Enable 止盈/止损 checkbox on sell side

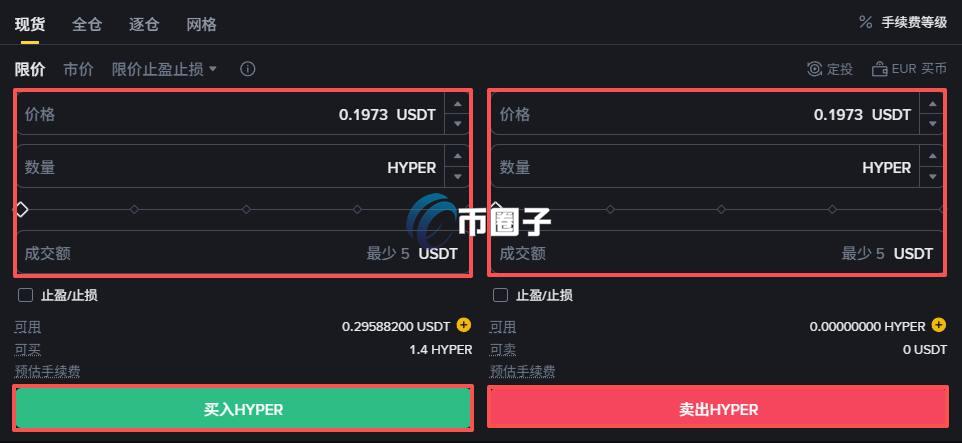click(x=501, y=295)
